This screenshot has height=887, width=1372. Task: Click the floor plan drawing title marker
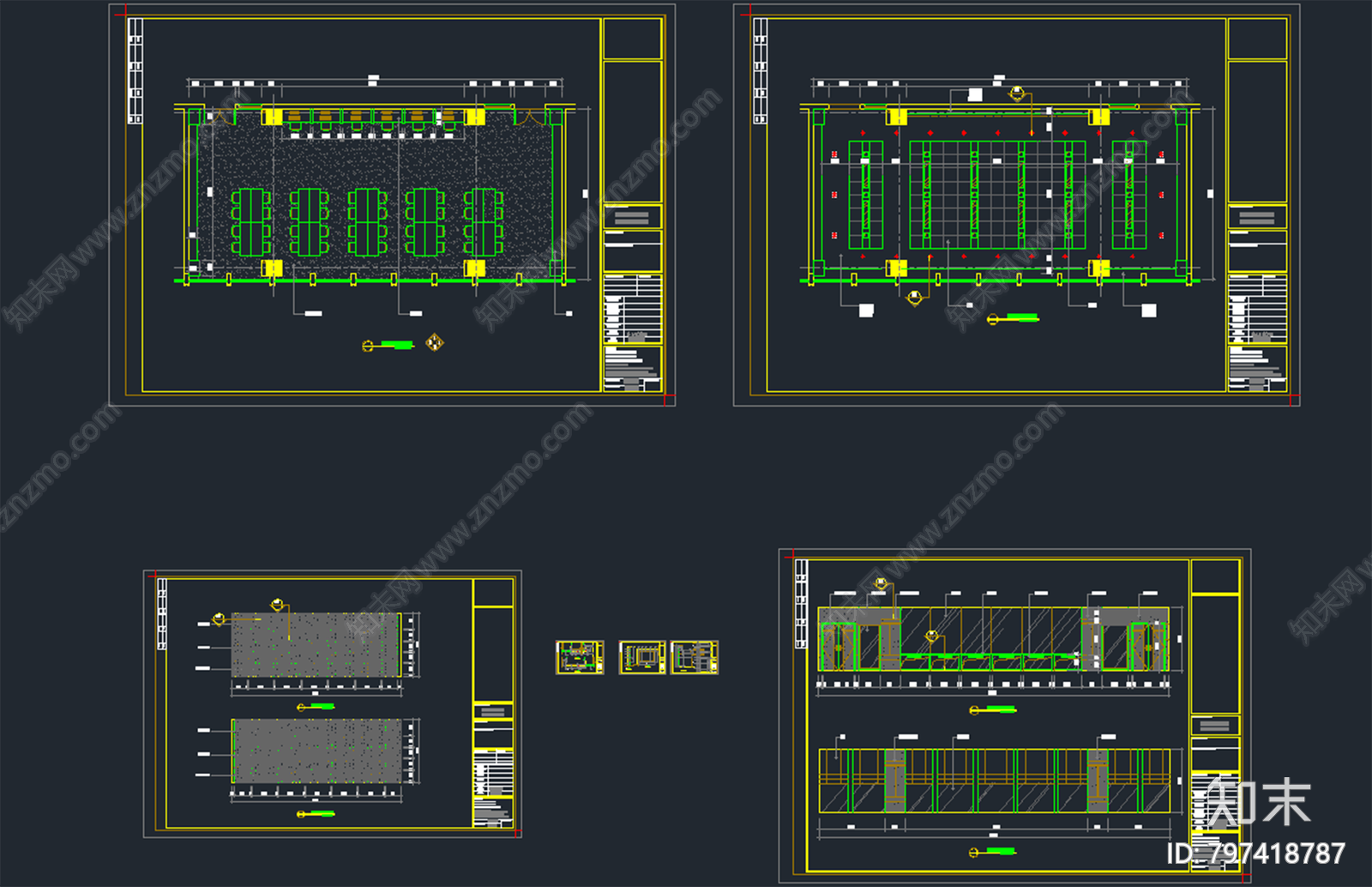click(x=388, y=346)
